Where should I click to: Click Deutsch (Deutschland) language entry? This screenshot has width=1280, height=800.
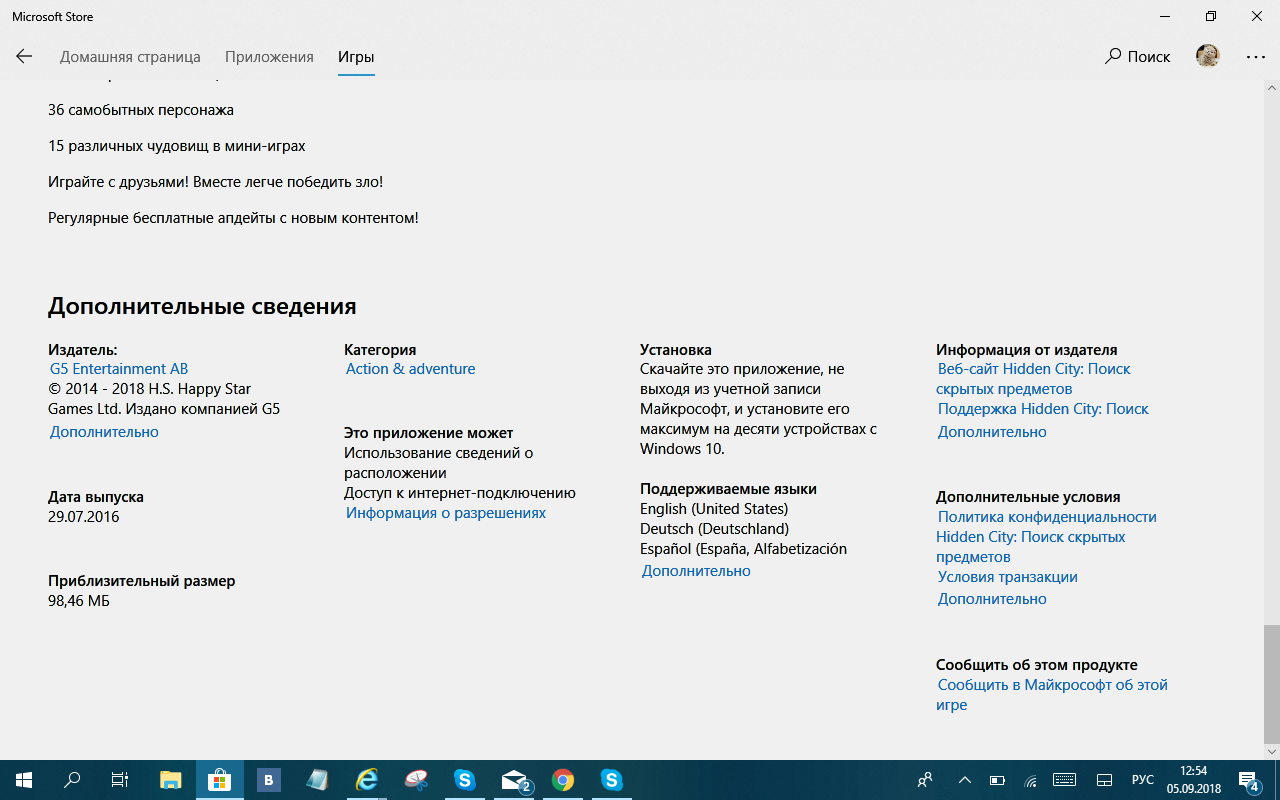point(714,529)
